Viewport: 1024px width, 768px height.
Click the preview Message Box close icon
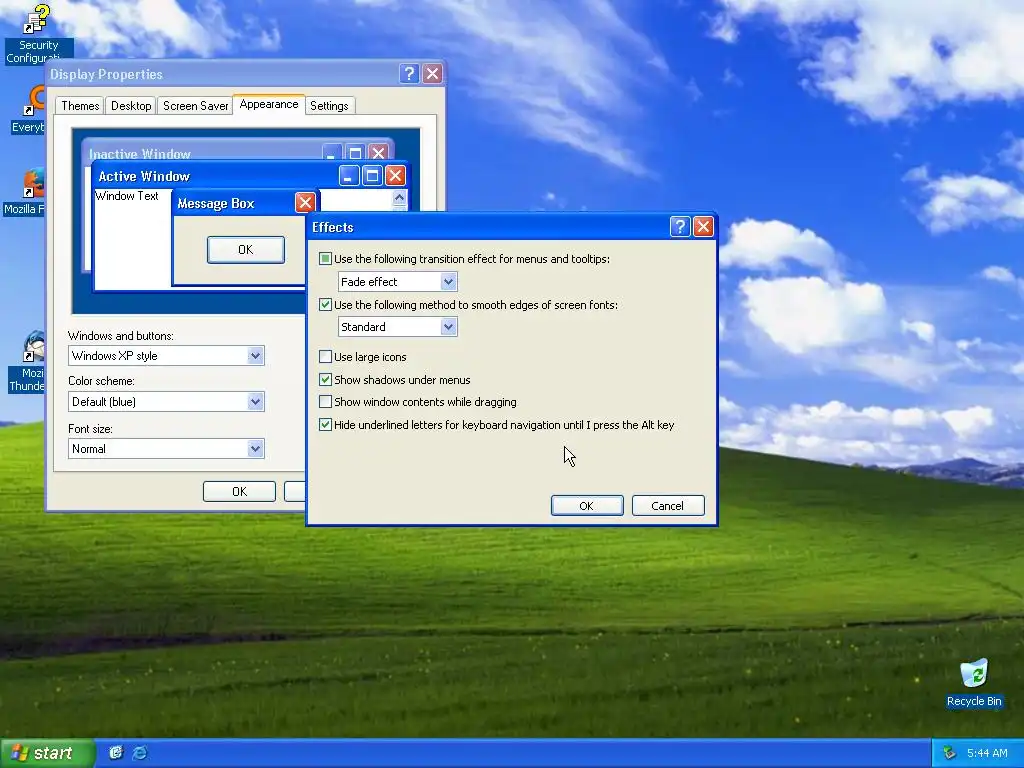[305, 202]
